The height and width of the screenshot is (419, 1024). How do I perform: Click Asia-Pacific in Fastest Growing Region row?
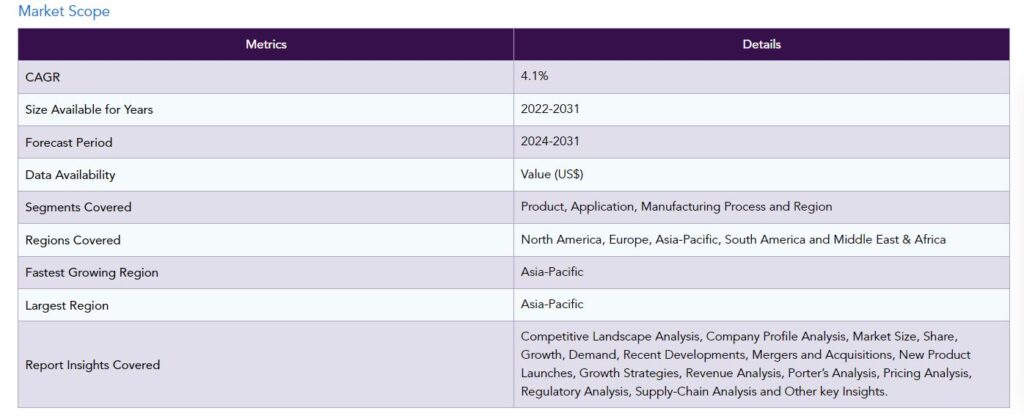(552, 272)
